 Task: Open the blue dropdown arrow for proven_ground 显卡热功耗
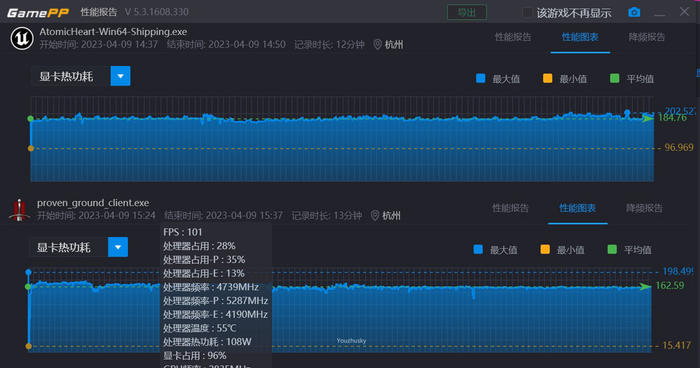click(x=118, y=247)
